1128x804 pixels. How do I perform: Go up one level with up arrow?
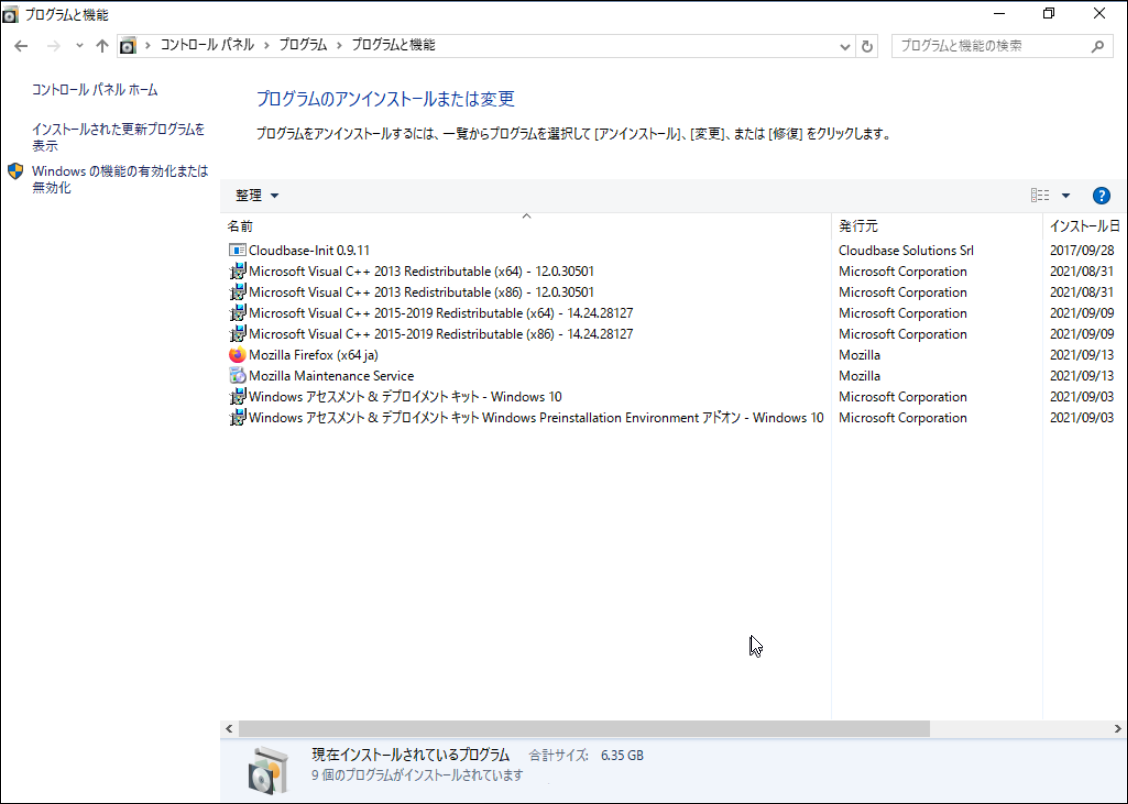[x=102, y=46]
